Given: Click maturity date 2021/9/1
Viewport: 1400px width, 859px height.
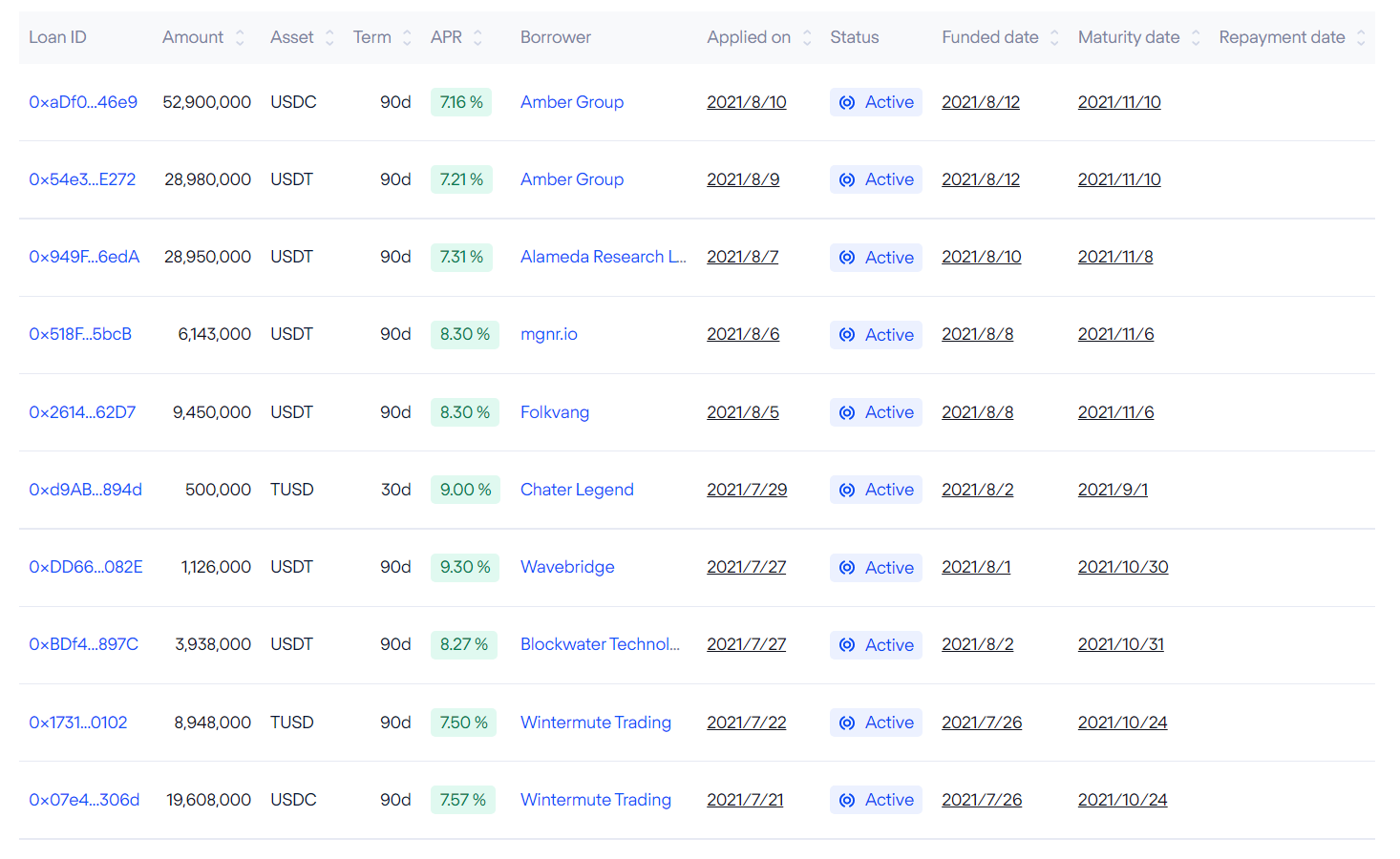Looking at the screenshot, I should (1113, 490).
